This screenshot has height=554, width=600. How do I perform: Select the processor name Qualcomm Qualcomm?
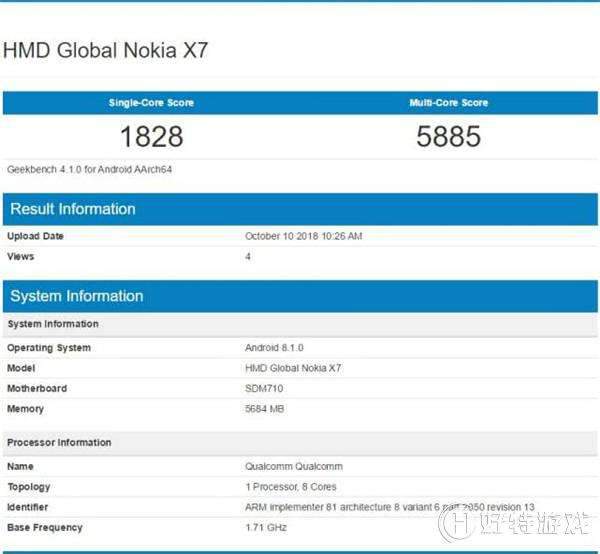tap(294, 466)
